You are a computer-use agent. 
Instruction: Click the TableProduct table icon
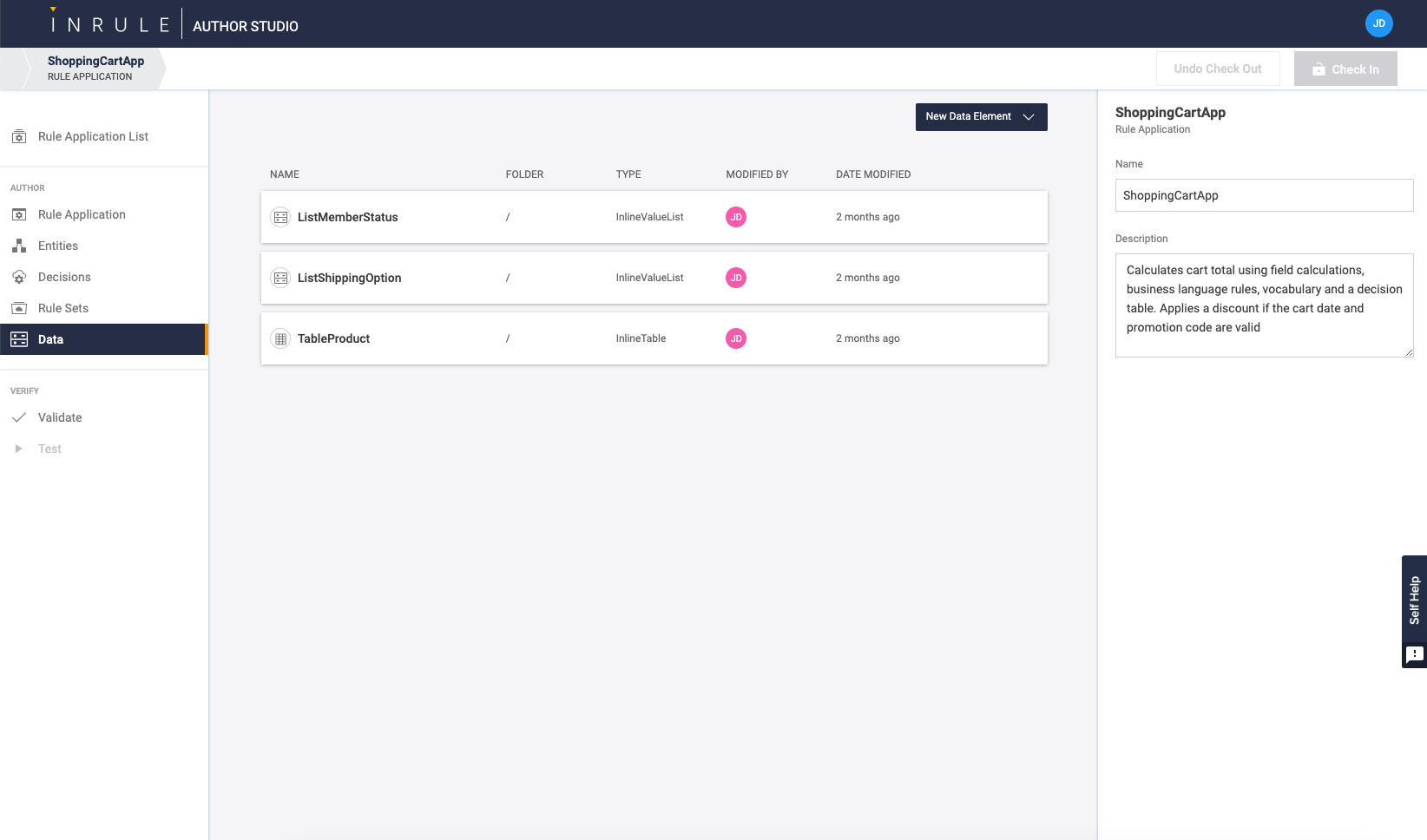coord(280,339)
